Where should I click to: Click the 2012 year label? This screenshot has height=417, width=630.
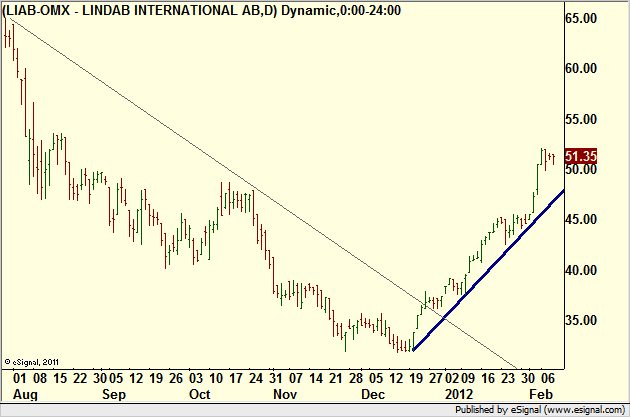pyautogui.click(x=459, y=394)
